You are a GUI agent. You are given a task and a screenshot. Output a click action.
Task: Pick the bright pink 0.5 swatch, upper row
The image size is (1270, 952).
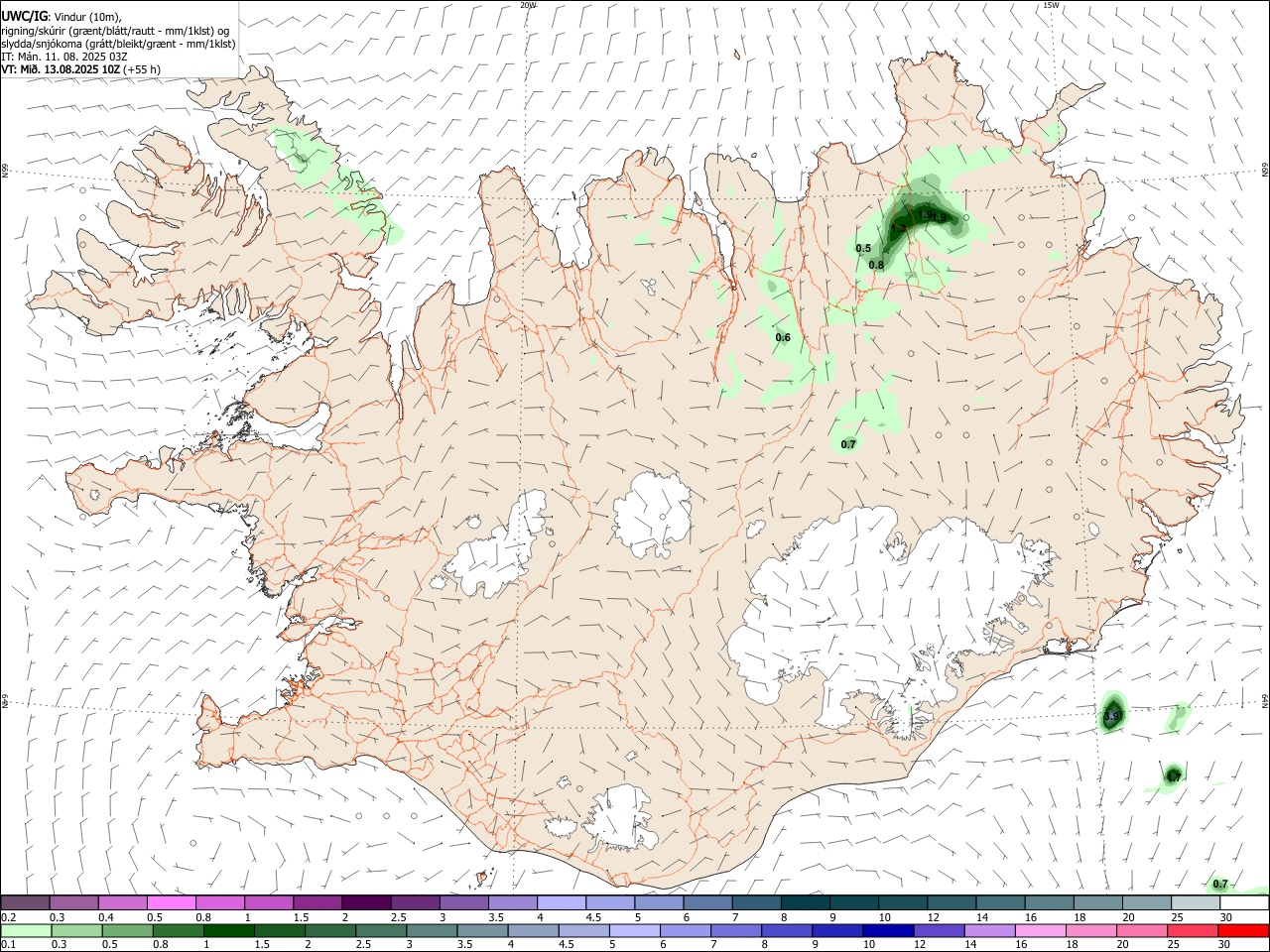tap(171, 902)
